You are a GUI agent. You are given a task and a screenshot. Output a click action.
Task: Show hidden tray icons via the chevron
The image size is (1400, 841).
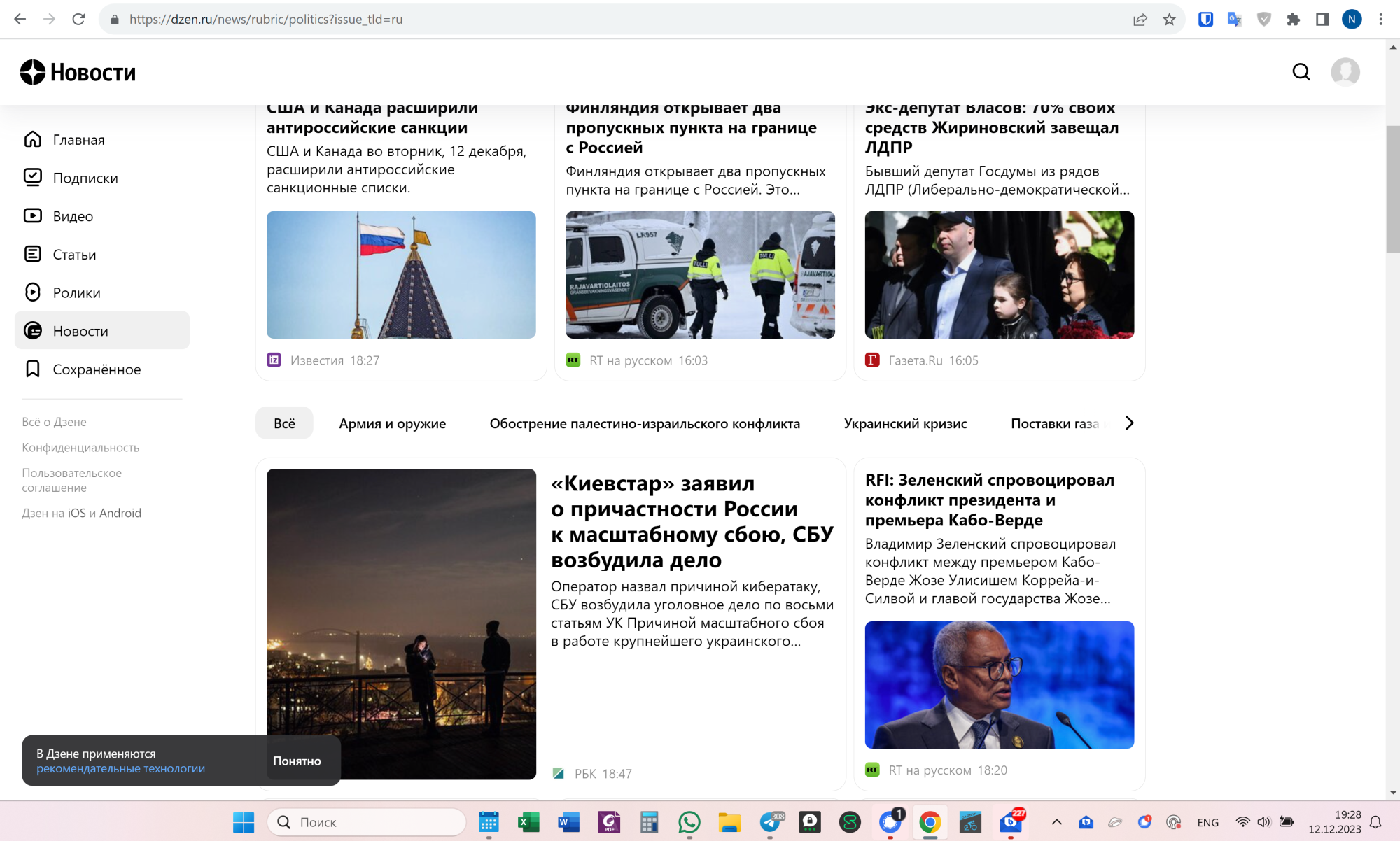tap(1057, 822)
